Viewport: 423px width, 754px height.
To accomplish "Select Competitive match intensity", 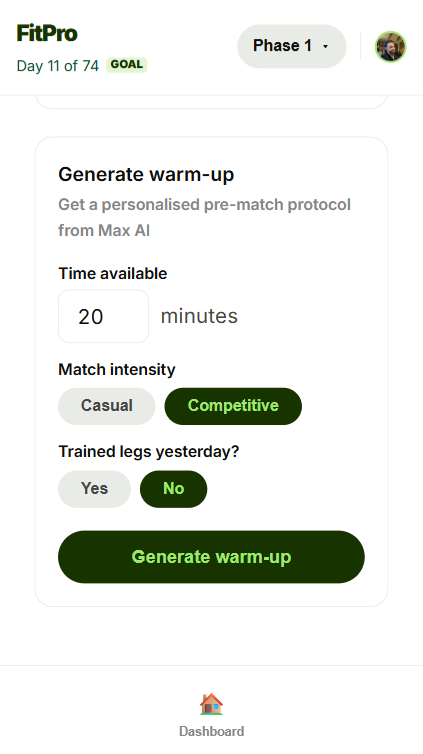I will click(233, 406).
